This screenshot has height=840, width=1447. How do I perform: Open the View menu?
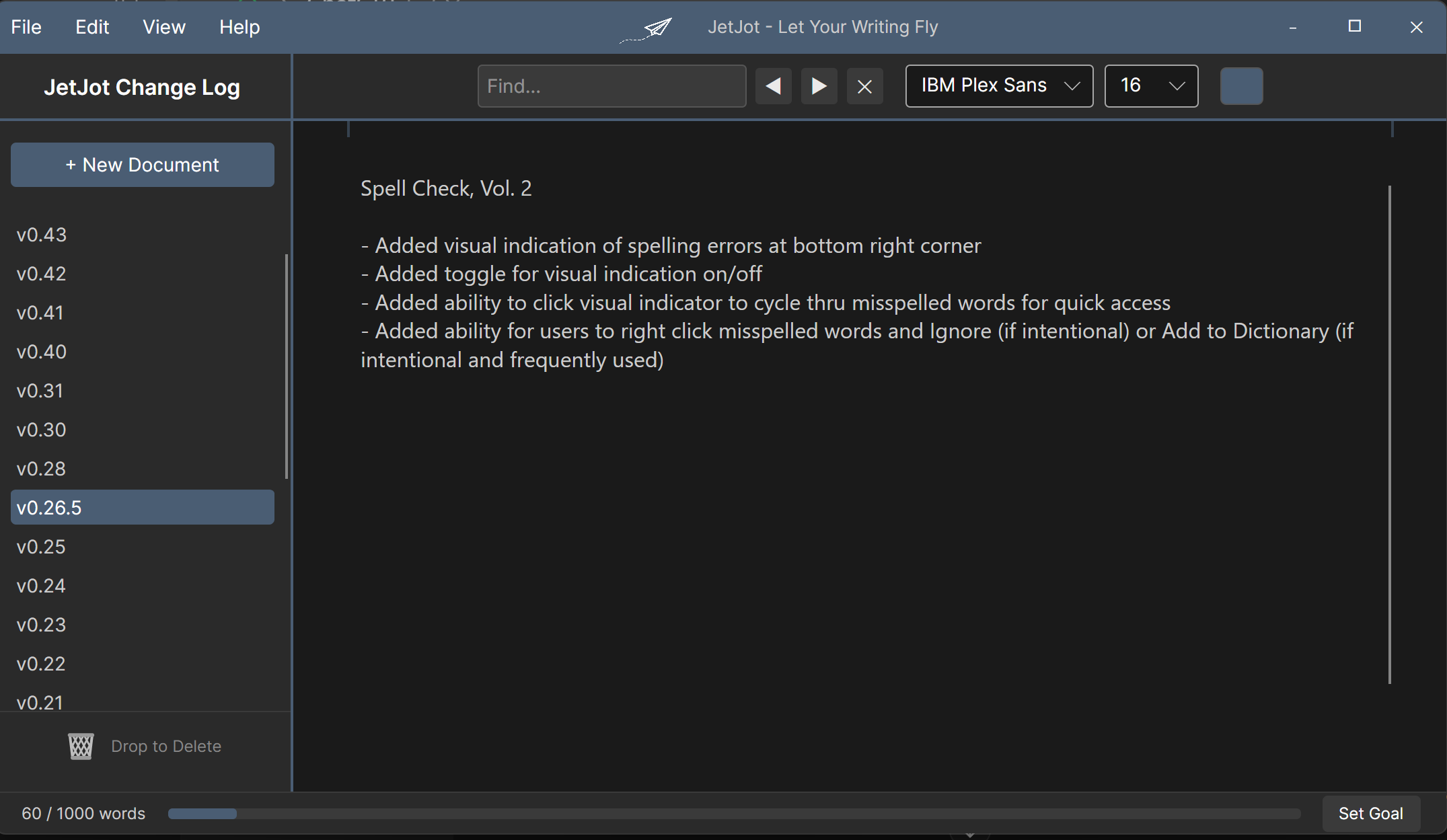pyautogui.click(x=163, y=27)
